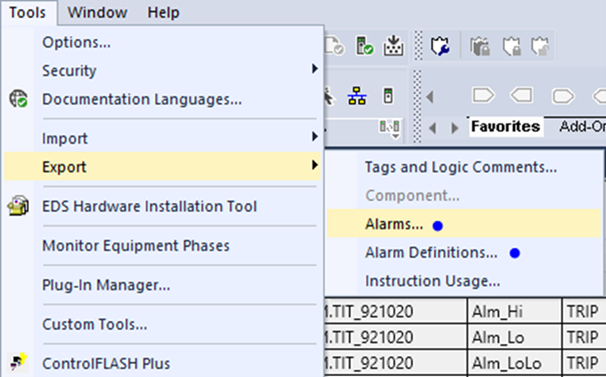606x377 pixels.
Task: Select the Alm_Hi table cell
Action: pyautogui.click(x=514, y=311)
